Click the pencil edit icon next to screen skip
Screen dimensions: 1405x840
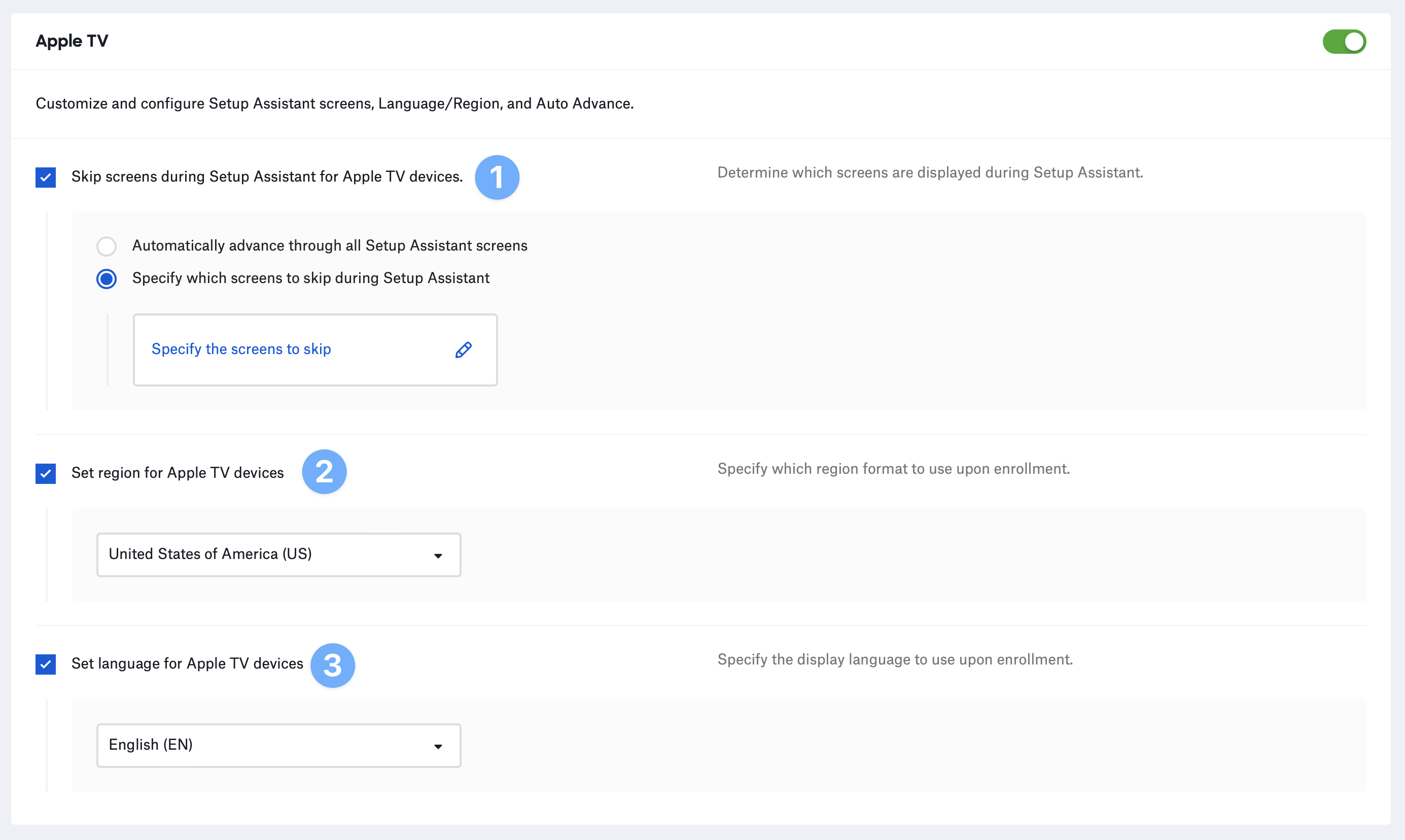464,350
